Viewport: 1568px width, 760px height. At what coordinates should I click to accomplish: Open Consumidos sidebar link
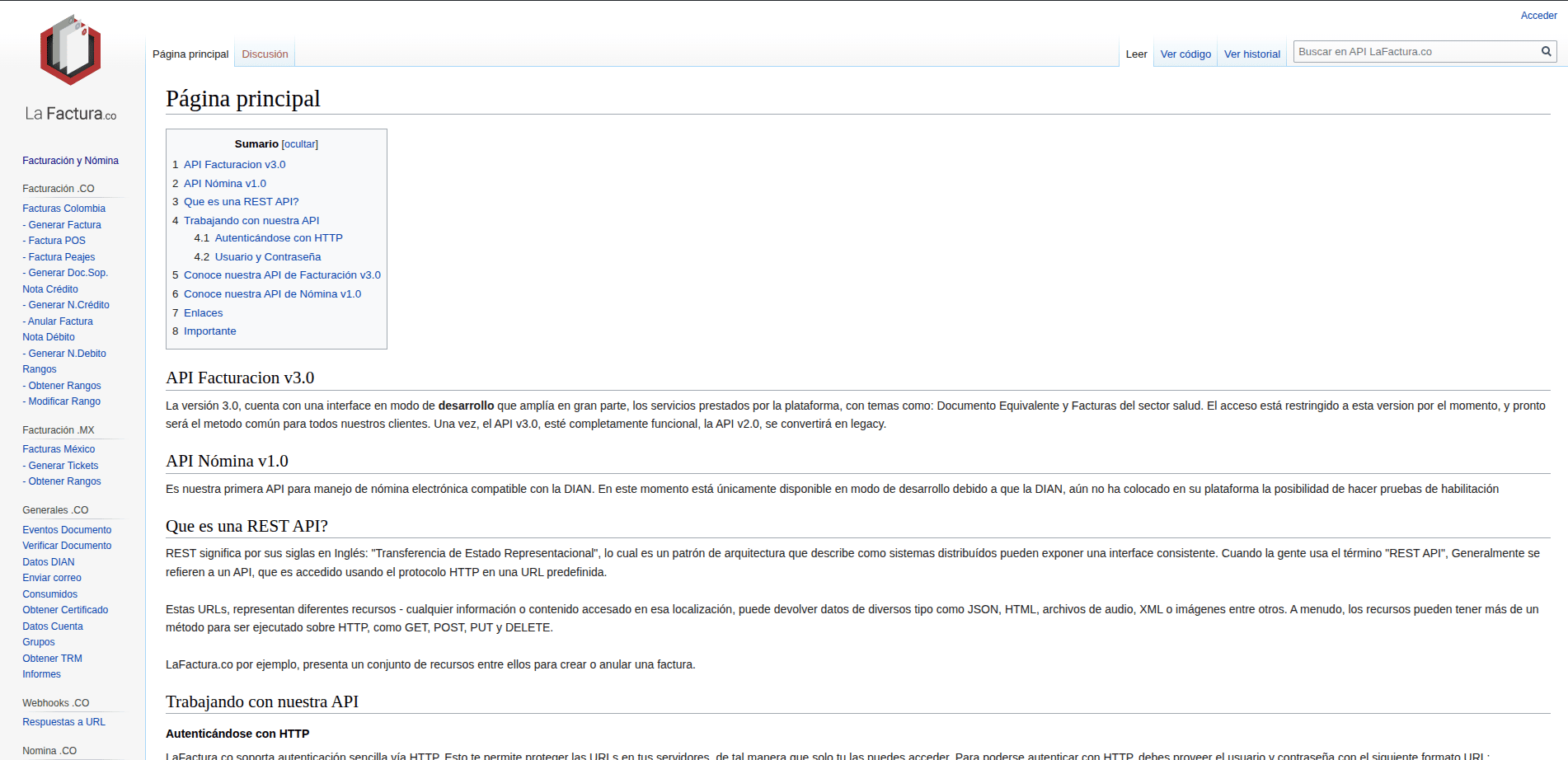tap(50, 594)
